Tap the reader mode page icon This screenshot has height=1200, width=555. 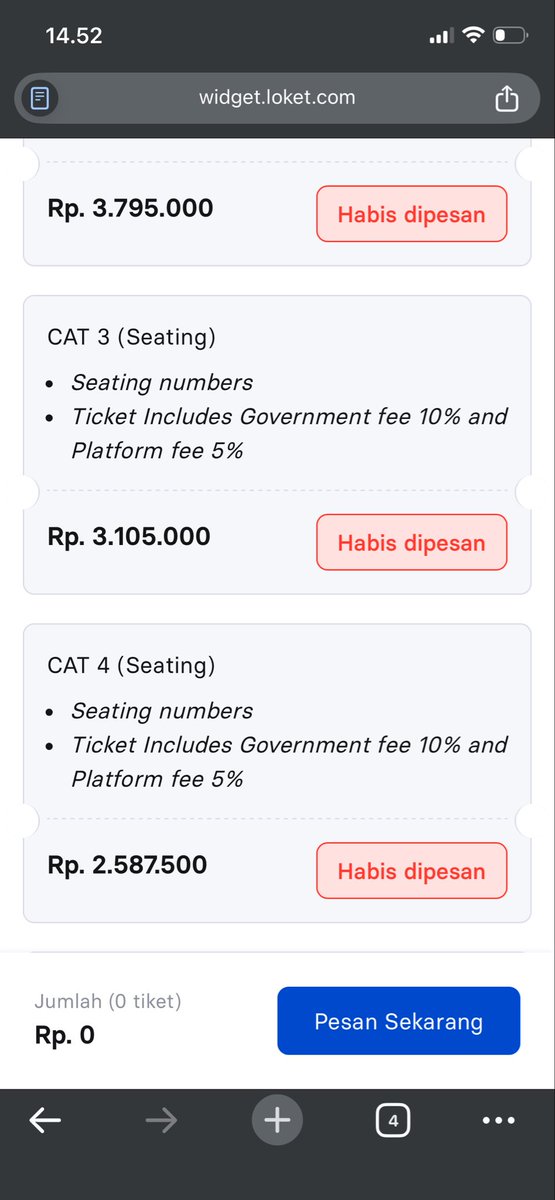(40, 98)
